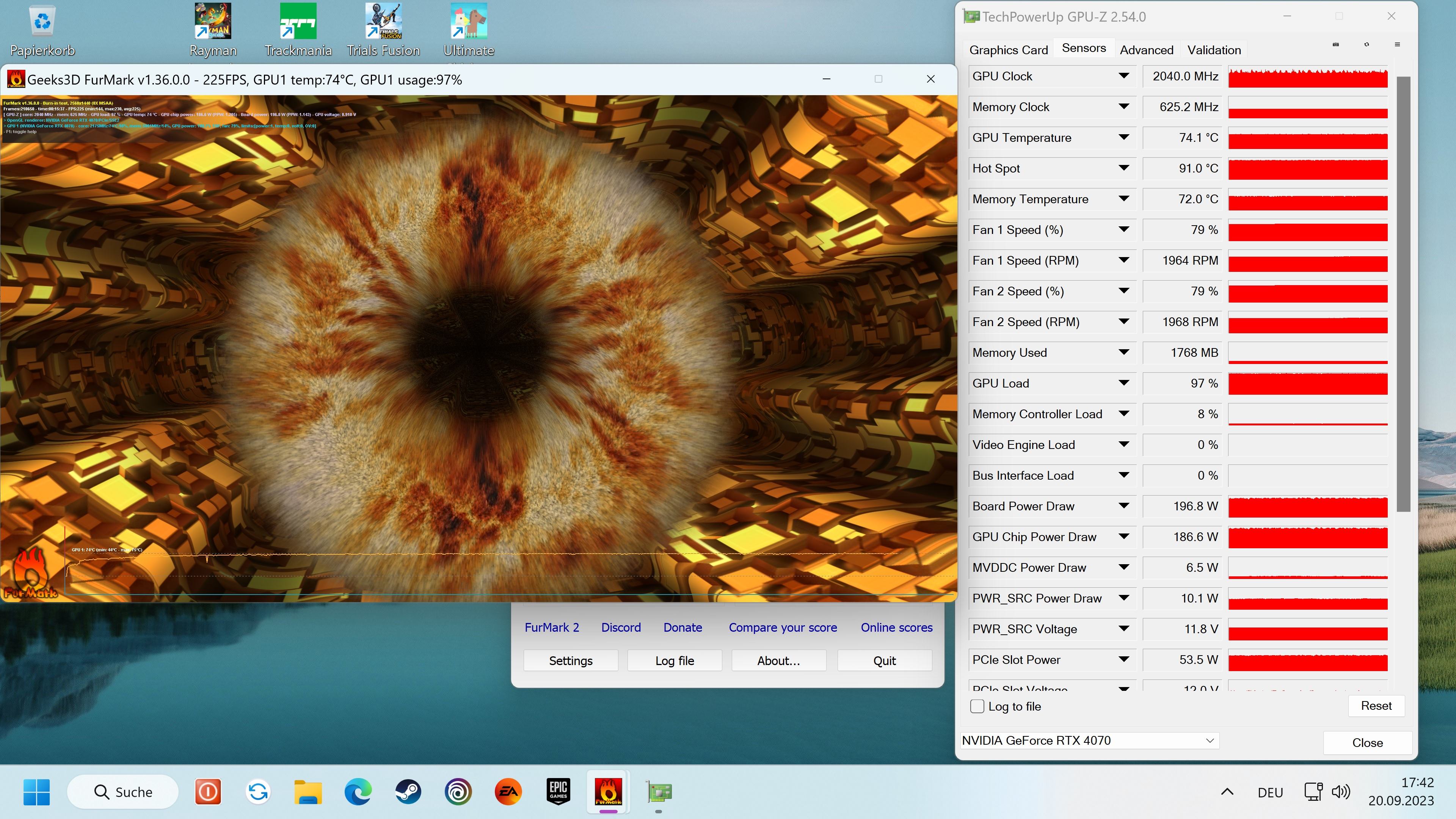Click the GPU-Z sensors vertical scrollbar
The width and height of the screenshot is (1456, 819).
(x=1403, y=294)
